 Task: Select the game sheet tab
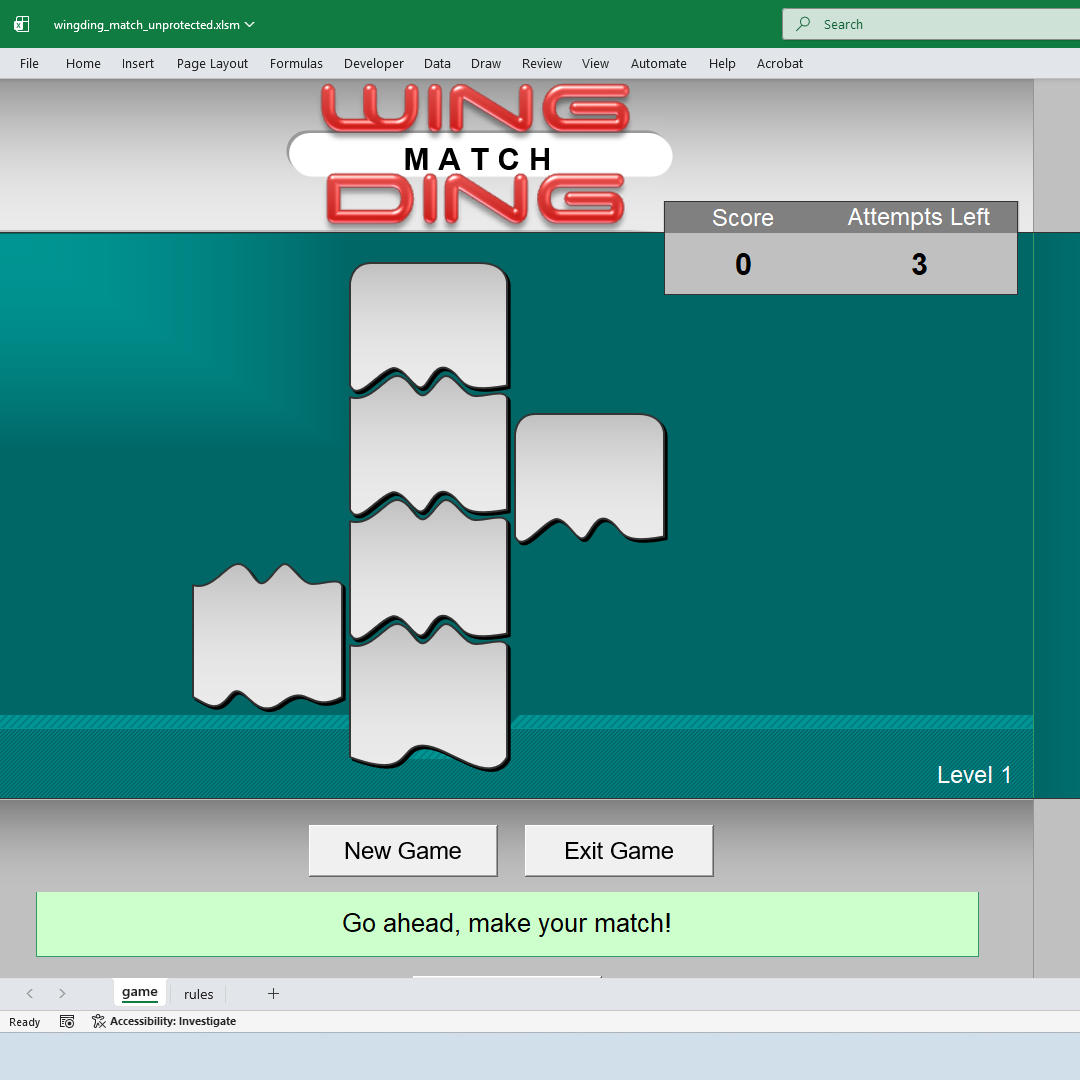coord(140,992)
